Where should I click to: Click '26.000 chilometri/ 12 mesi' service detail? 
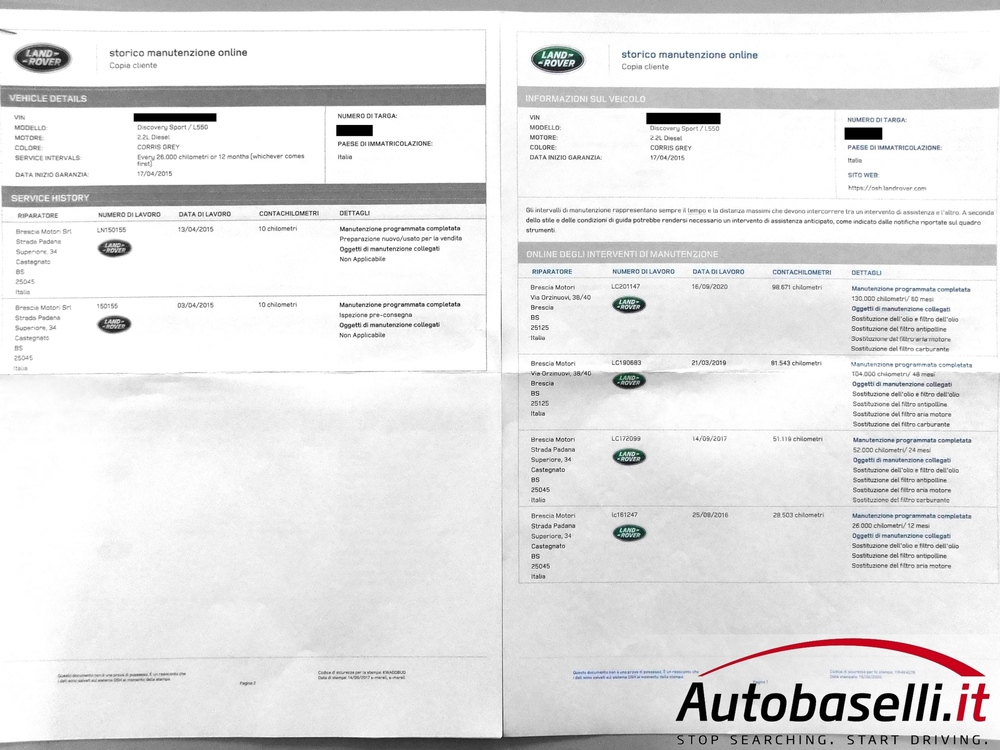(891, 526)
